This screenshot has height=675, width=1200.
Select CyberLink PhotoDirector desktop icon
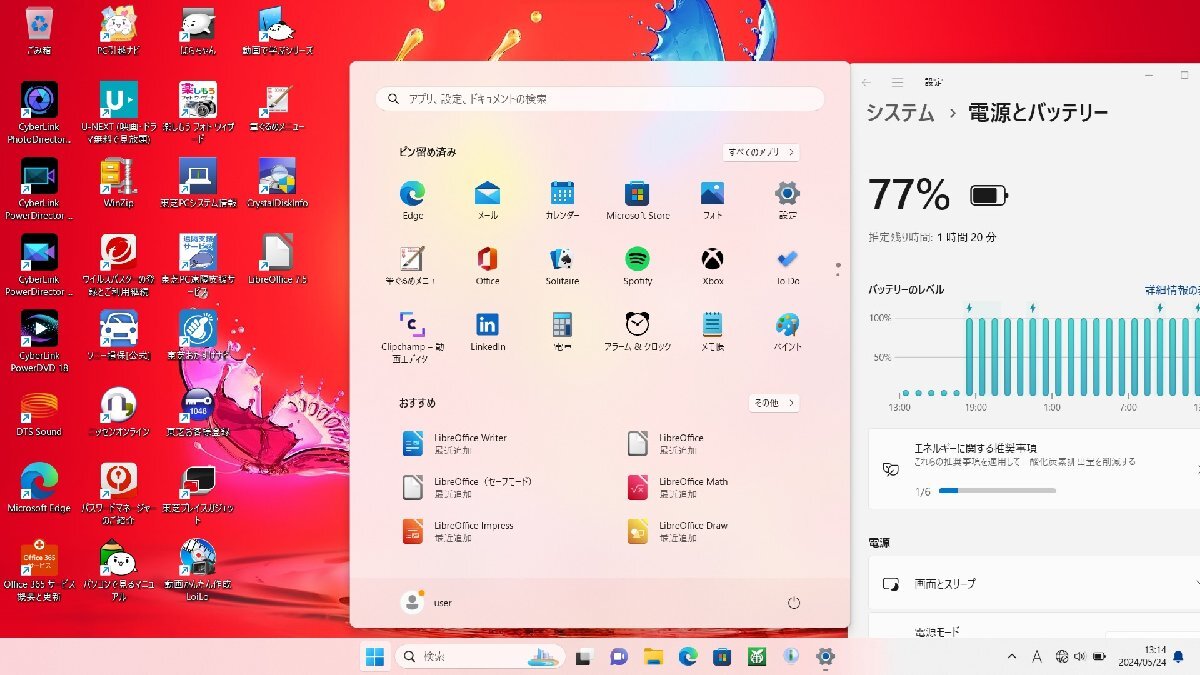click(39, 112)
